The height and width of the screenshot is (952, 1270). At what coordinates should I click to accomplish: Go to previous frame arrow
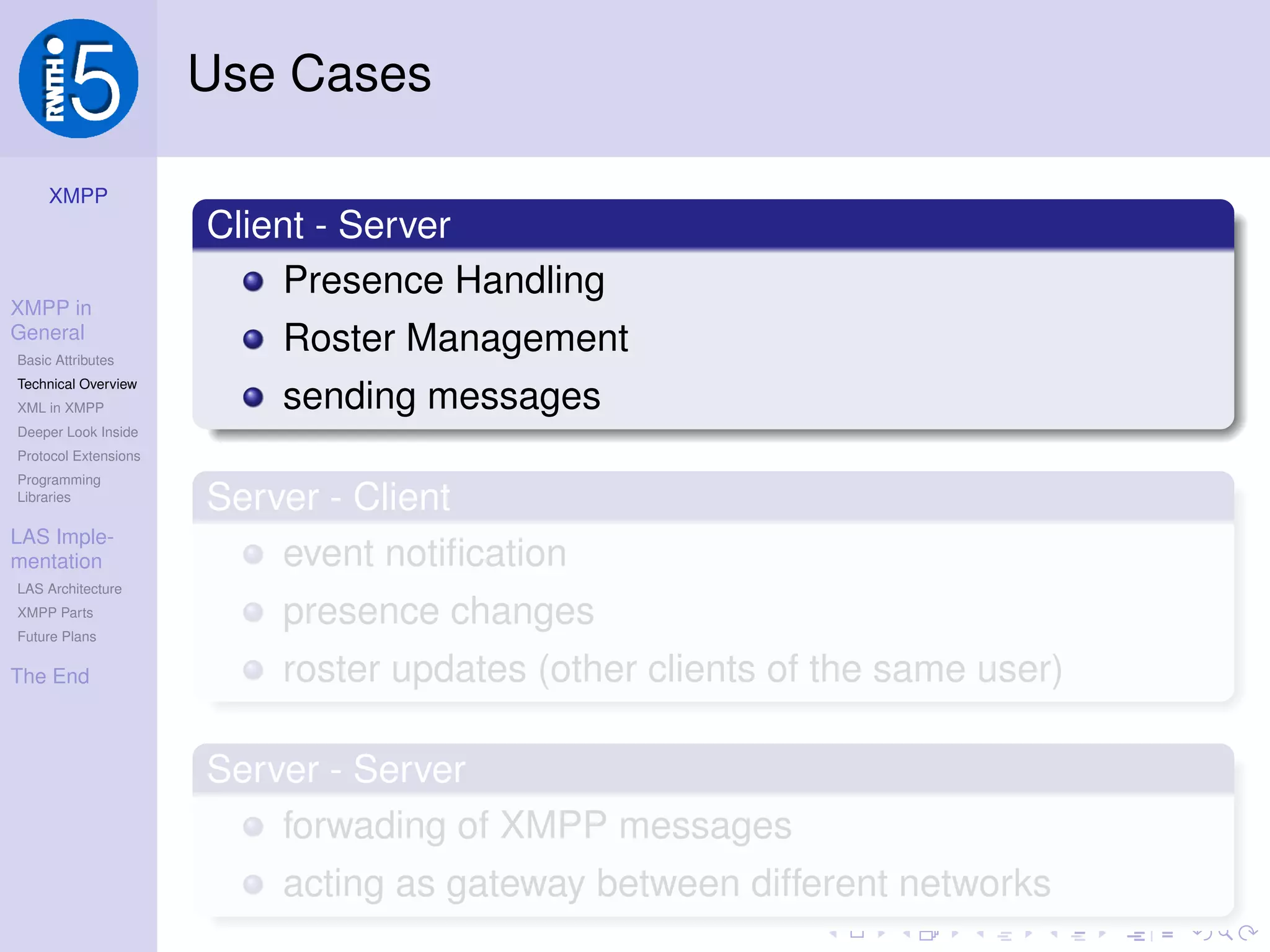[x=907, y=934]
